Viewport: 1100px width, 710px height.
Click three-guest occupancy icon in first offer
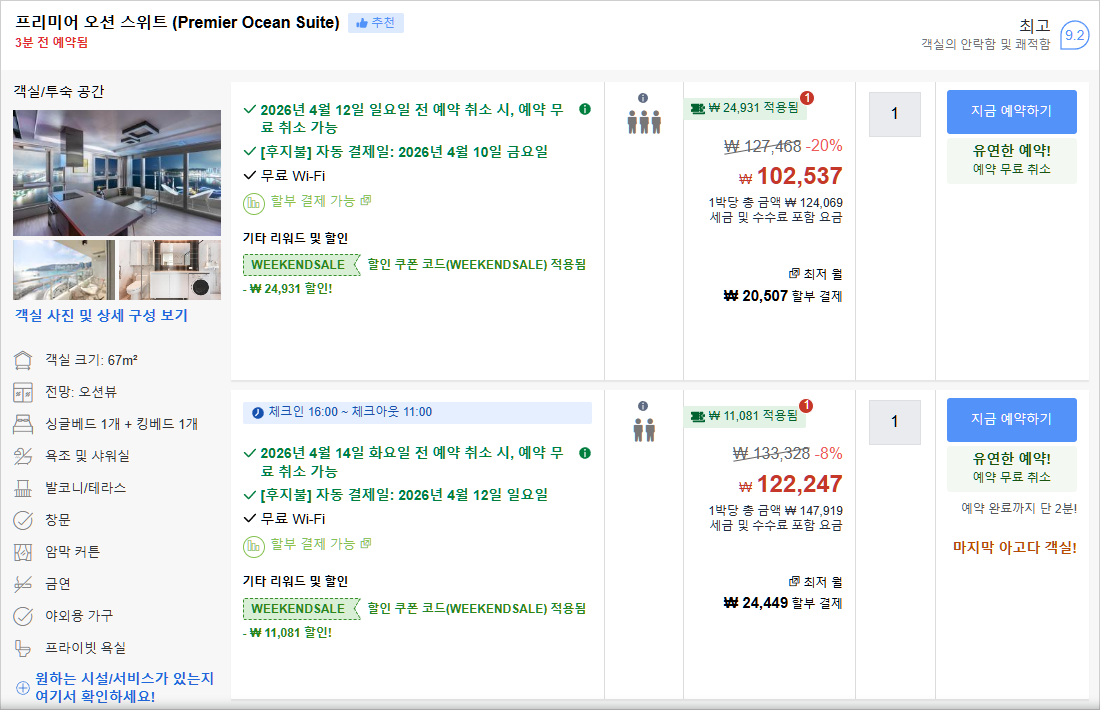[644, 121]
